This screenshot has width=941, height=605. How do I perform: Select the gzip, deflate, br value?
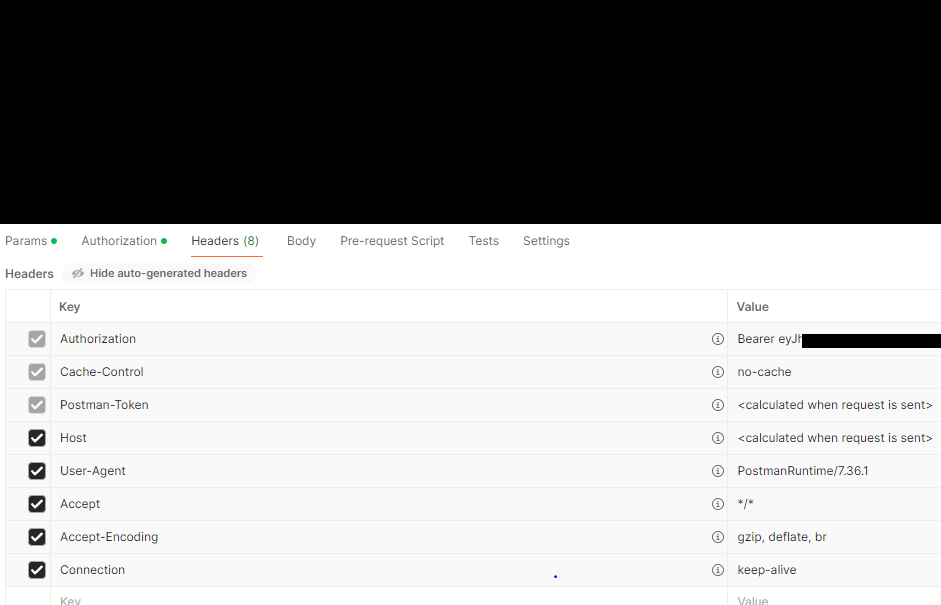782,537
